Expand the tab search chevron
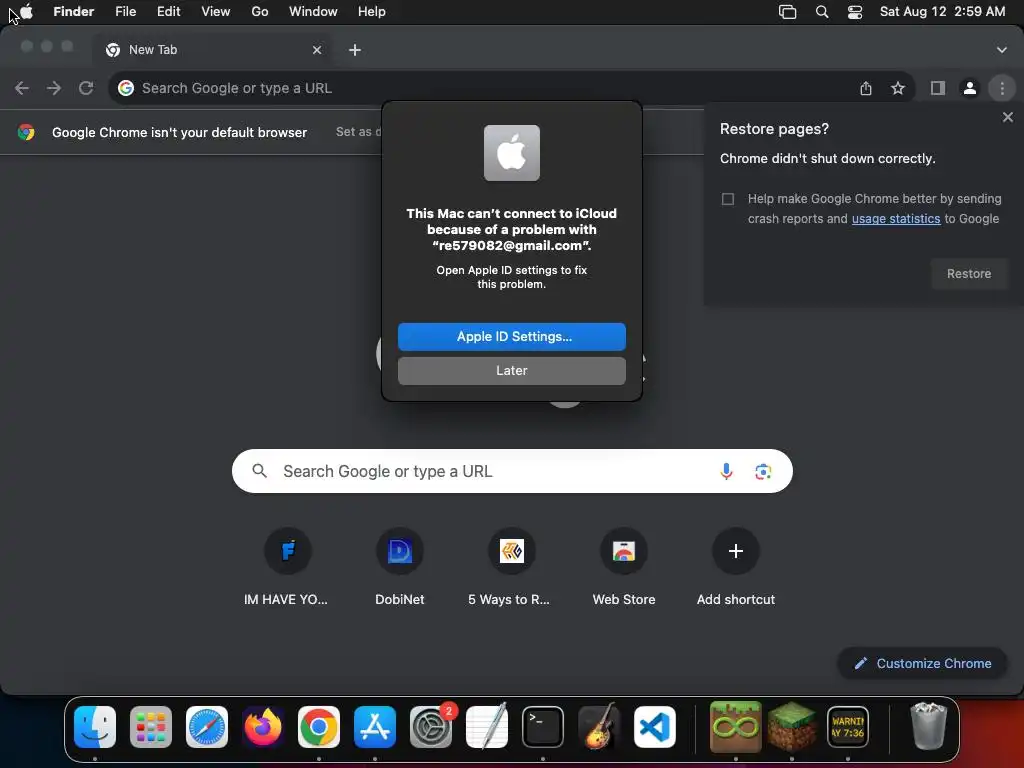Image resolution: width=1024 pixels, height=768 pixels. click(1001, 50)
